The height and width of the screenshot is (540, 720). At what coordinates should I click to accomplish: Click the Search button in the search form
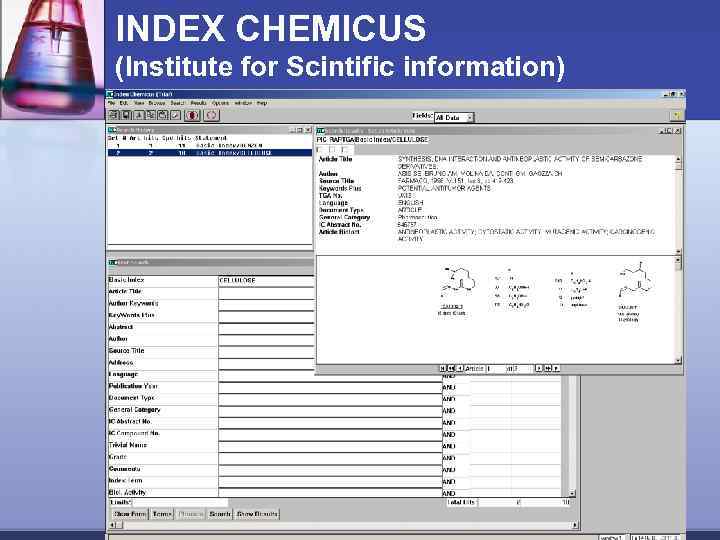point(220,514)
